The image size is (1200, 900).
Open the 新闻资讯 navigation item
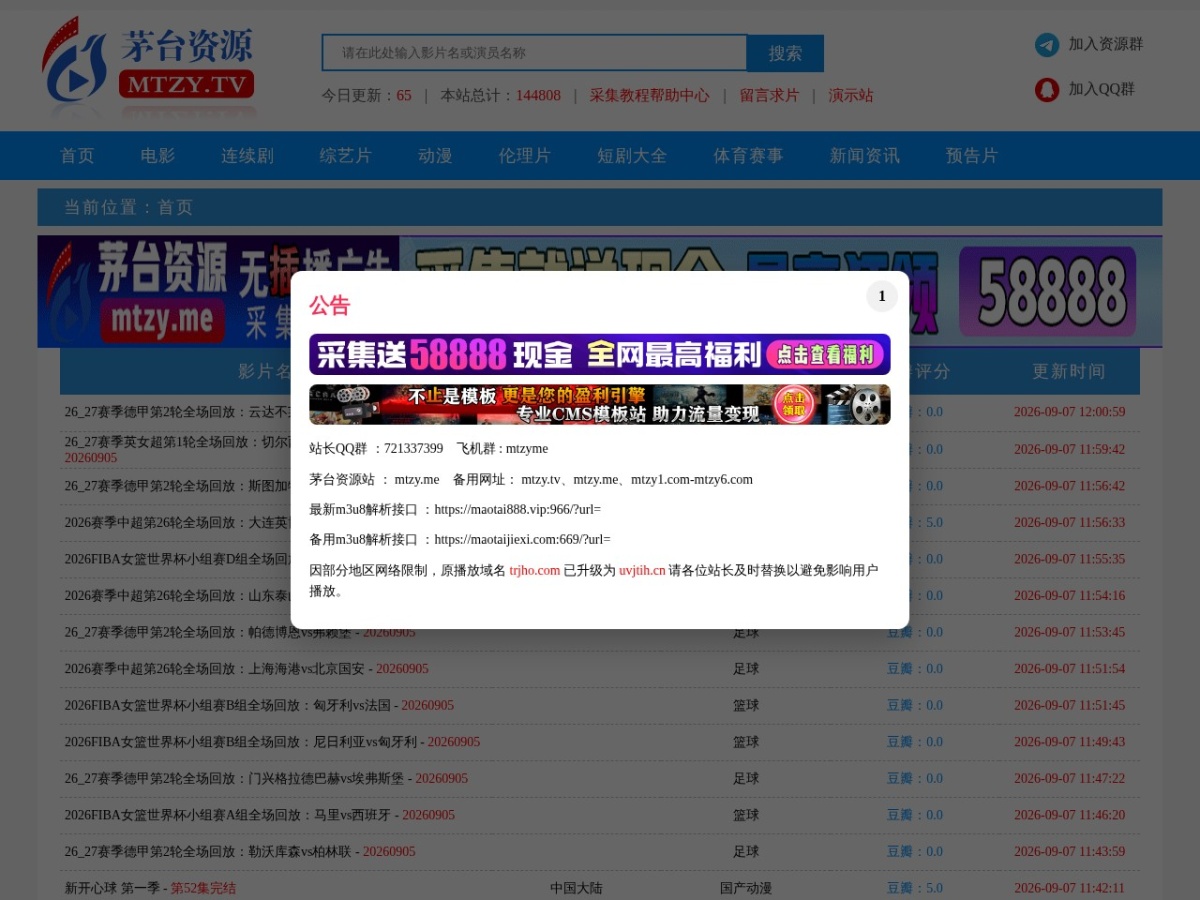coord(864,156)
